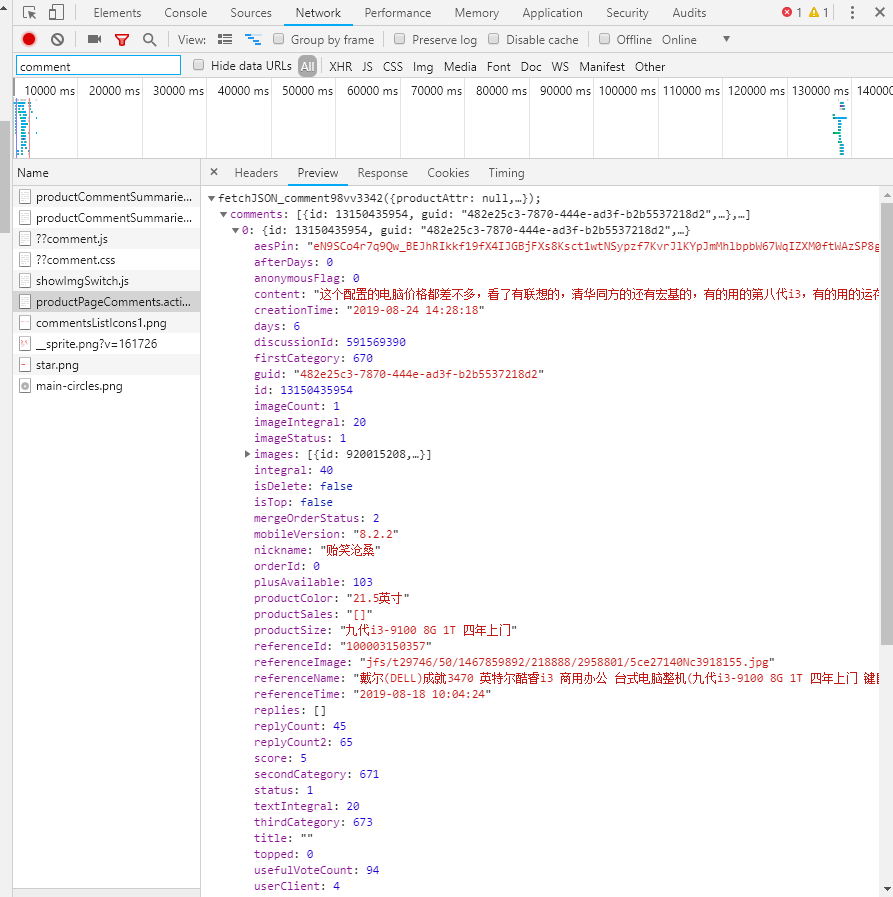Filter requests by JS

click(x=367, y=66)
